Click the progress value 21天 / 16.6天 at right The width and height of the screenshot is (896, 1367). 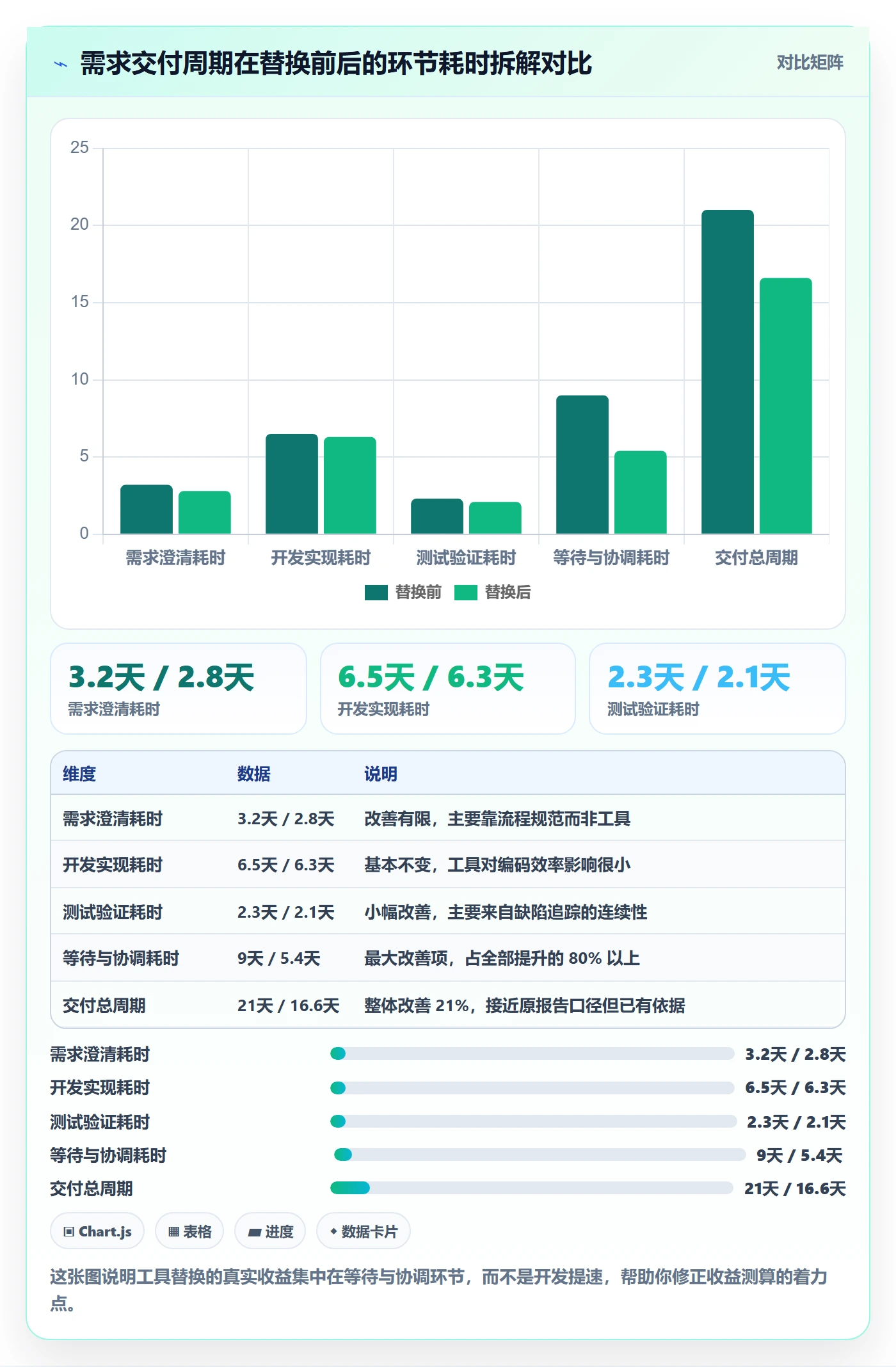click(795, 1188)
